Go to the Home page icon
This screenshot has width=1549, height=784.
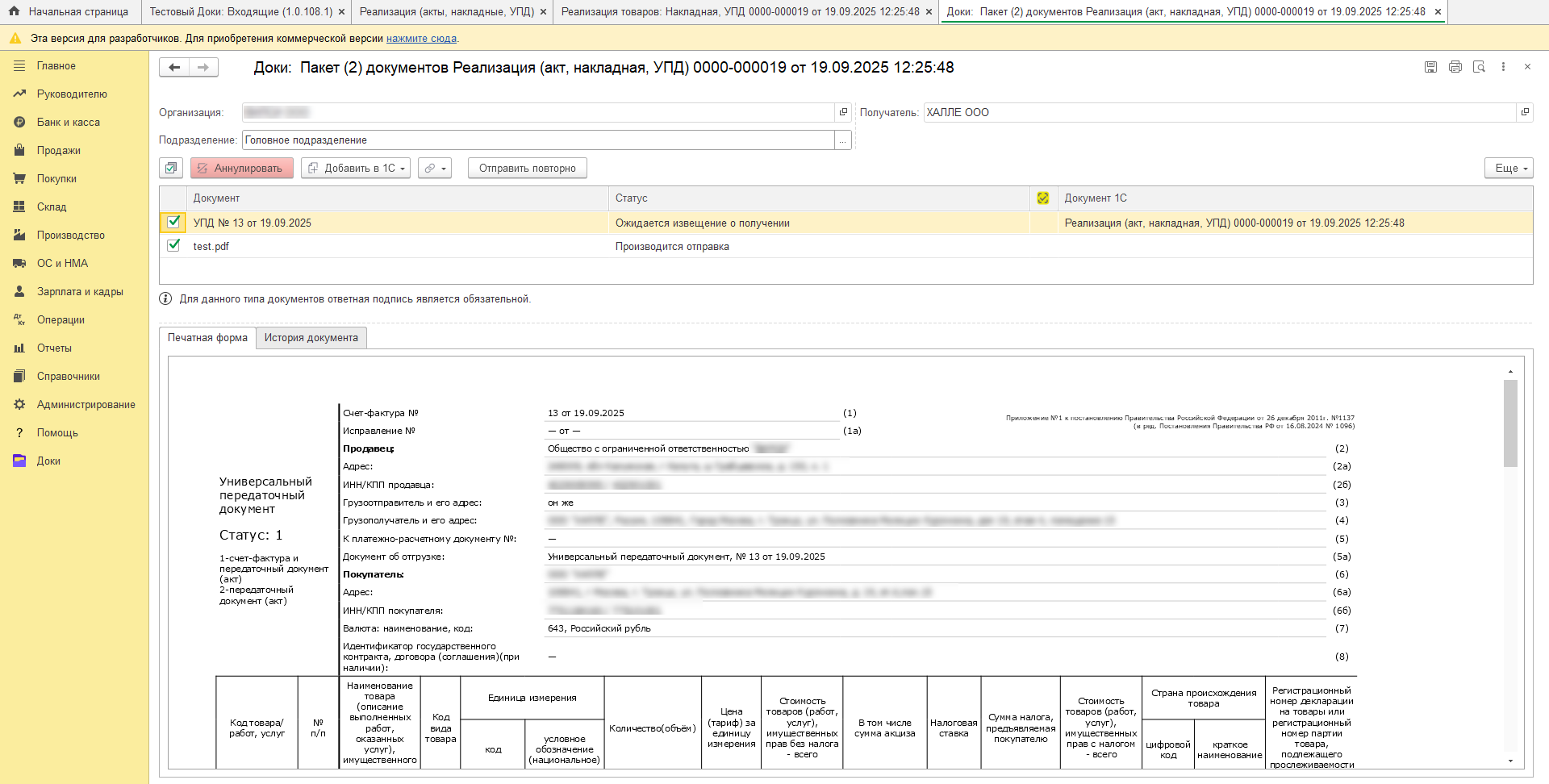[x=14, y=12]
